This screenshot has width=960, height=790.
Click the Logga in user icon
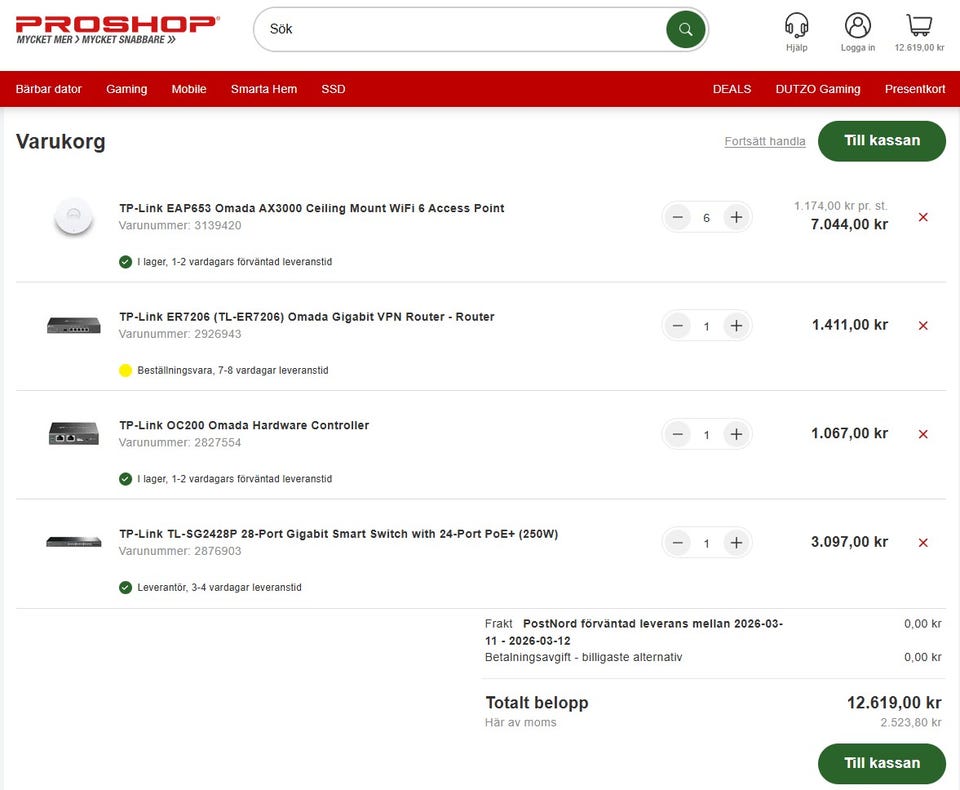[857, 26]
